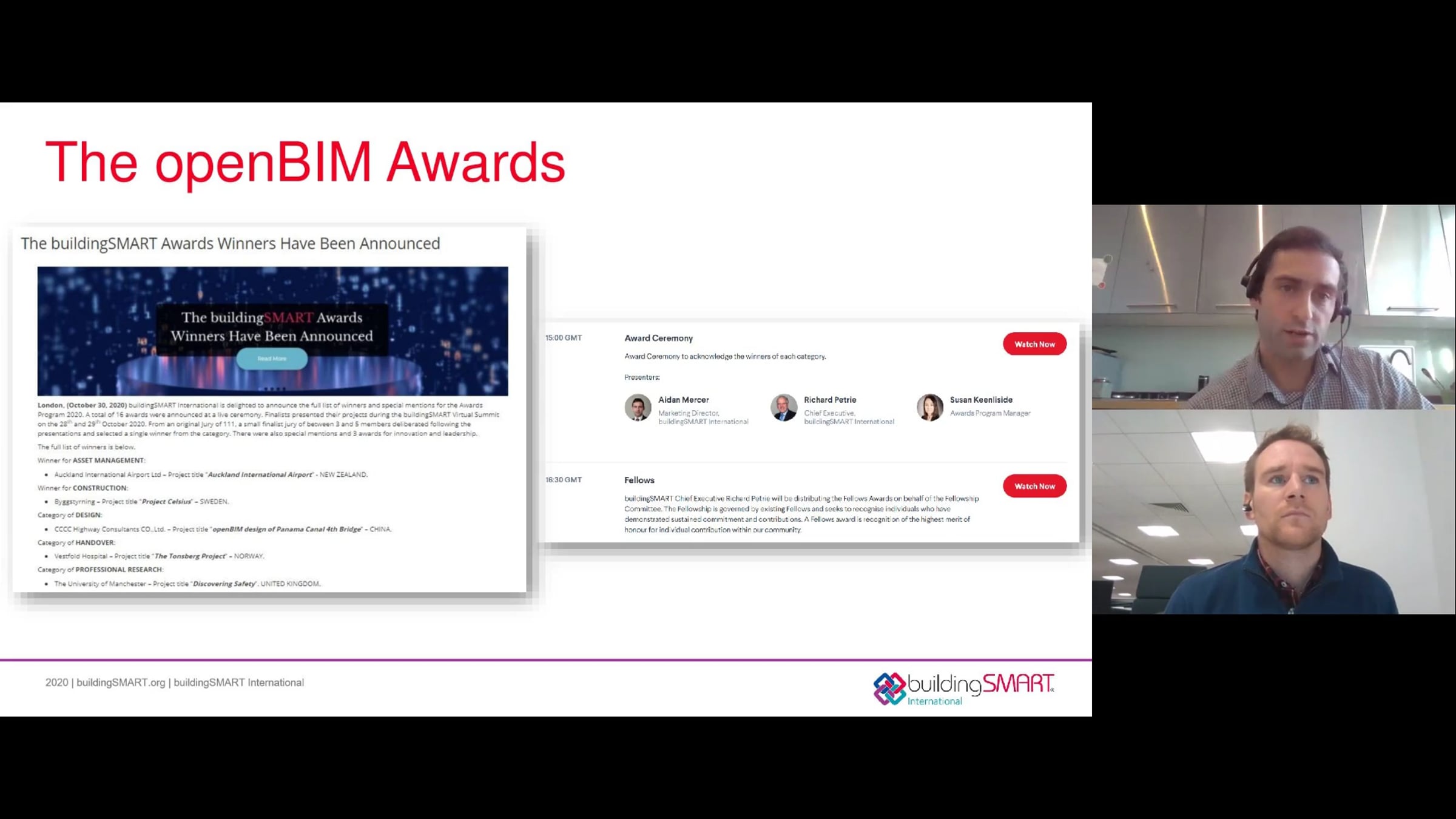Click the Fellows description paragraph
The image size is (1456, 819).
tap(801, 514)
